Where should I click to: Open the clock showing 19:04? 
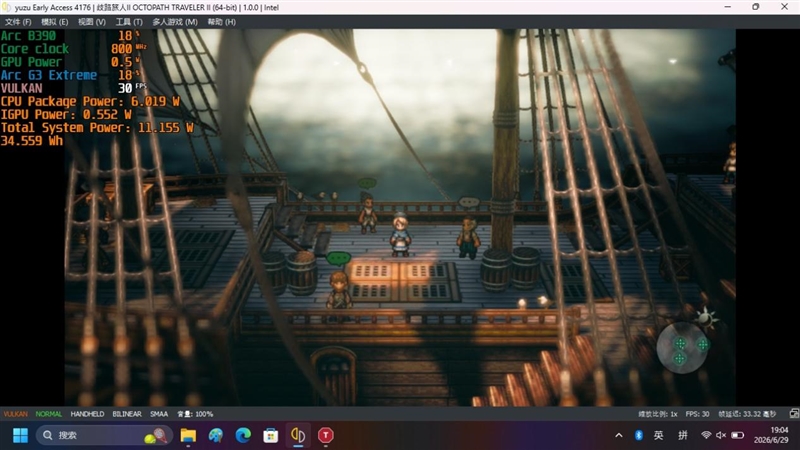(x=771, y=435)
